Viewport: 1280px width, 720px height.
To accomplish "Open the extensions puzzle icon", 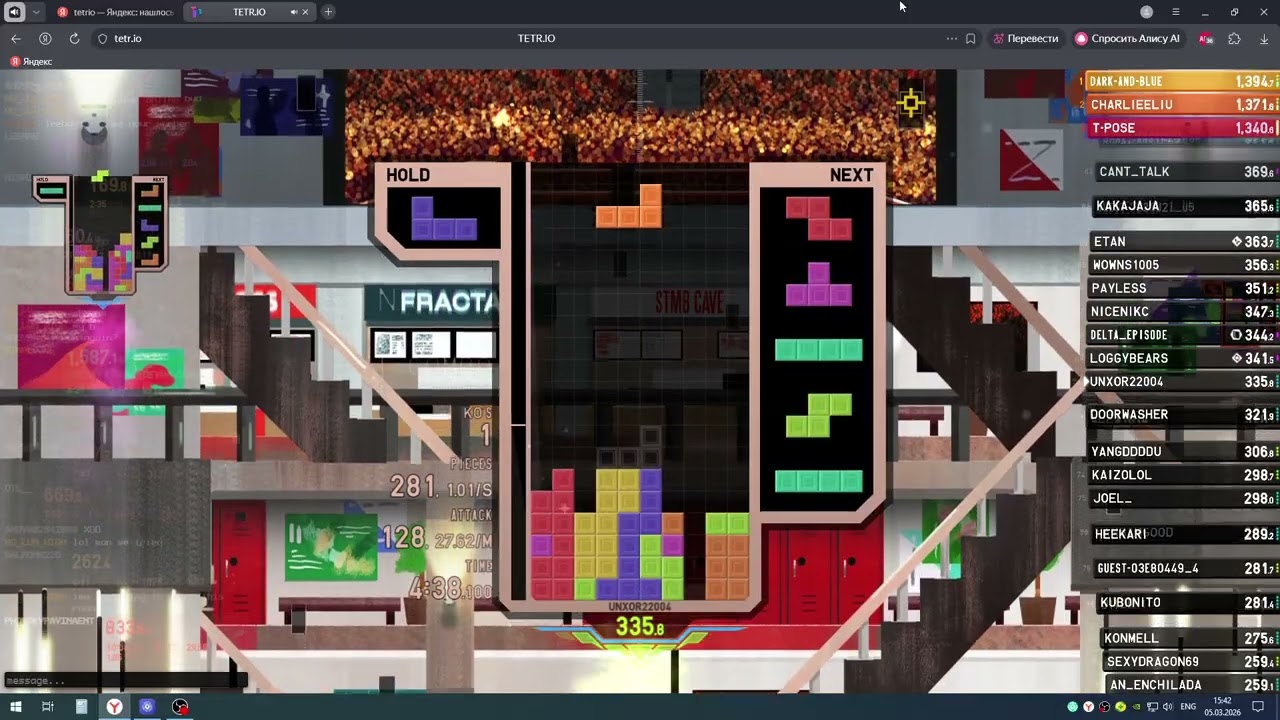I will click(x=1234, y=38).
